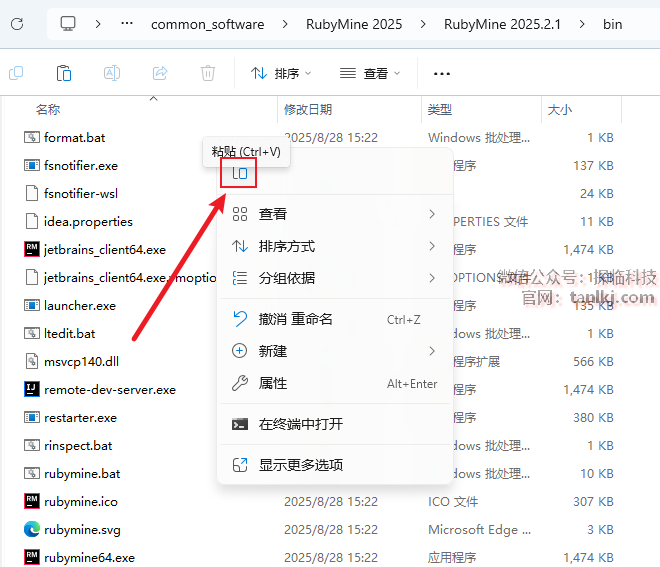Click format.bat file icon

[32, 137]
